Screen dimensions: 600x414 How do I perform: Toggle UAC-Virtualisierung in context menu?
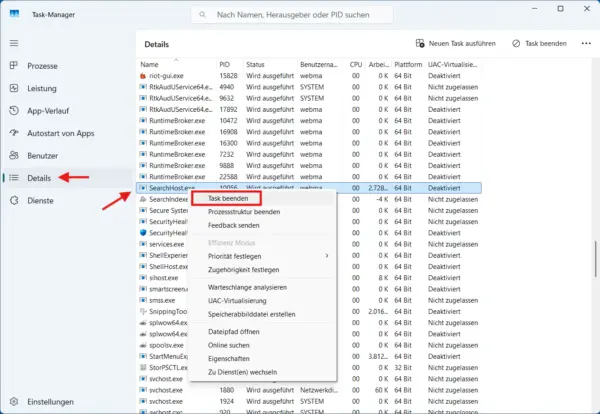coord(237,301)
